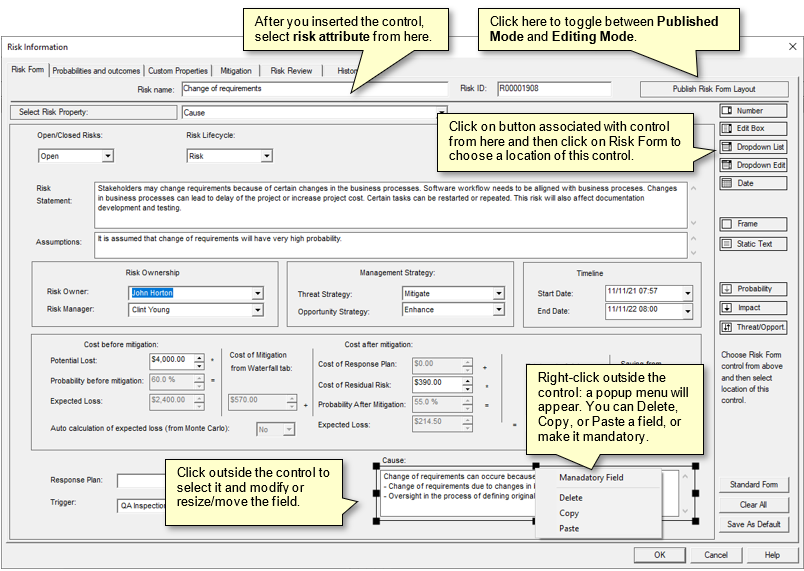Image resolution: width=804 pixels, height=571 pixels.
Task: Open the Start Date picker dropdown
Action: (687, 293)
